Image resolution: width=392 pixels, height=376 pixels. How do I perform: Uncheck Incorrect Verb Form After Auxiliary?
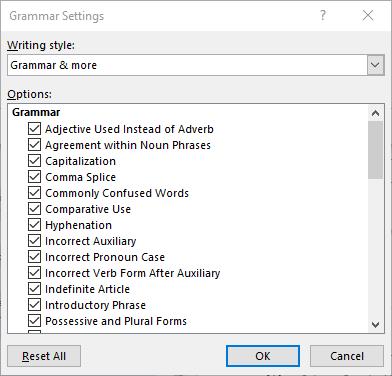[x=35, y=273]
